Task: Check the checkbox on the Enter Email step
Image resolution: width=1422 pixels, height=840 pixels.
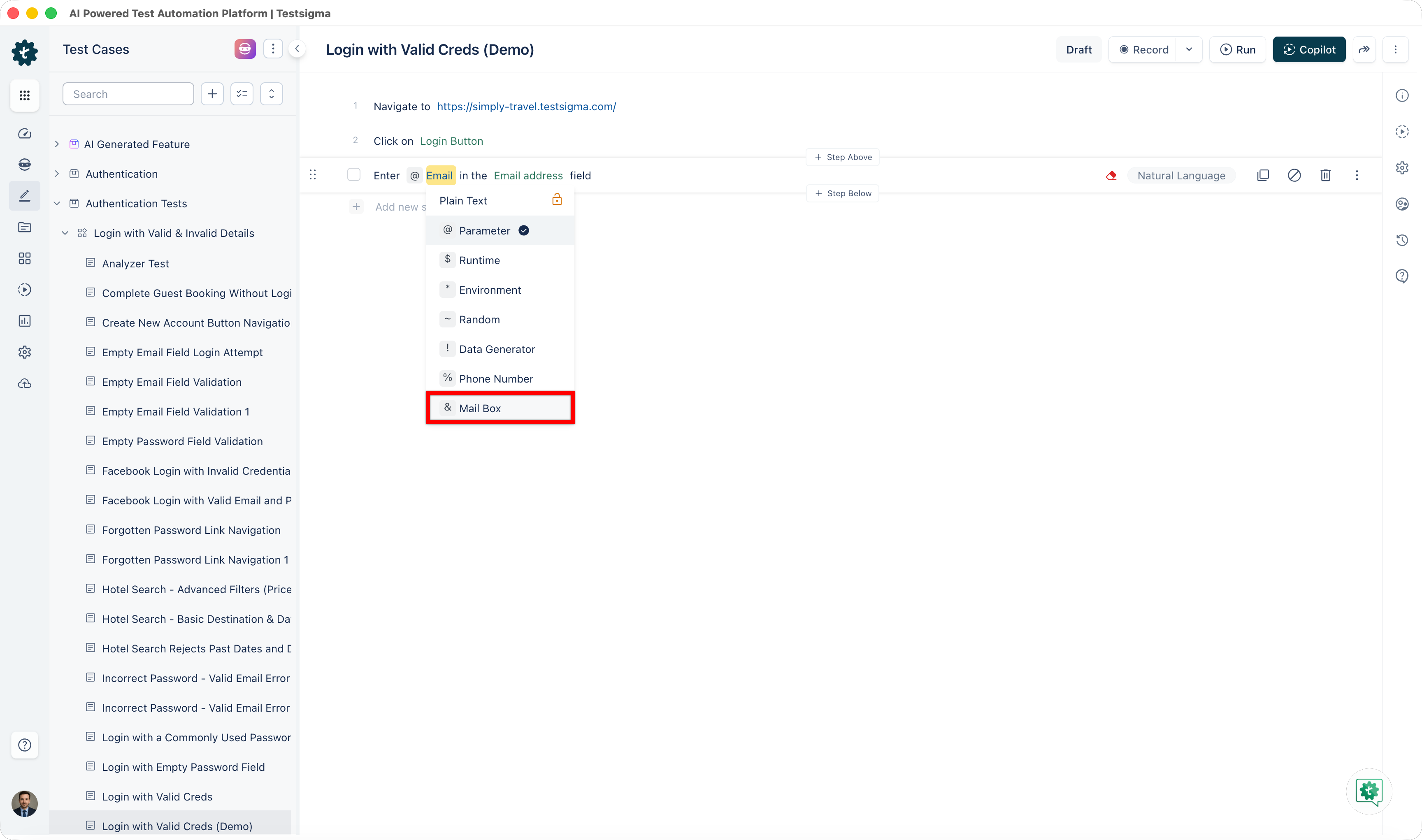Action: (x=354, y=174)
